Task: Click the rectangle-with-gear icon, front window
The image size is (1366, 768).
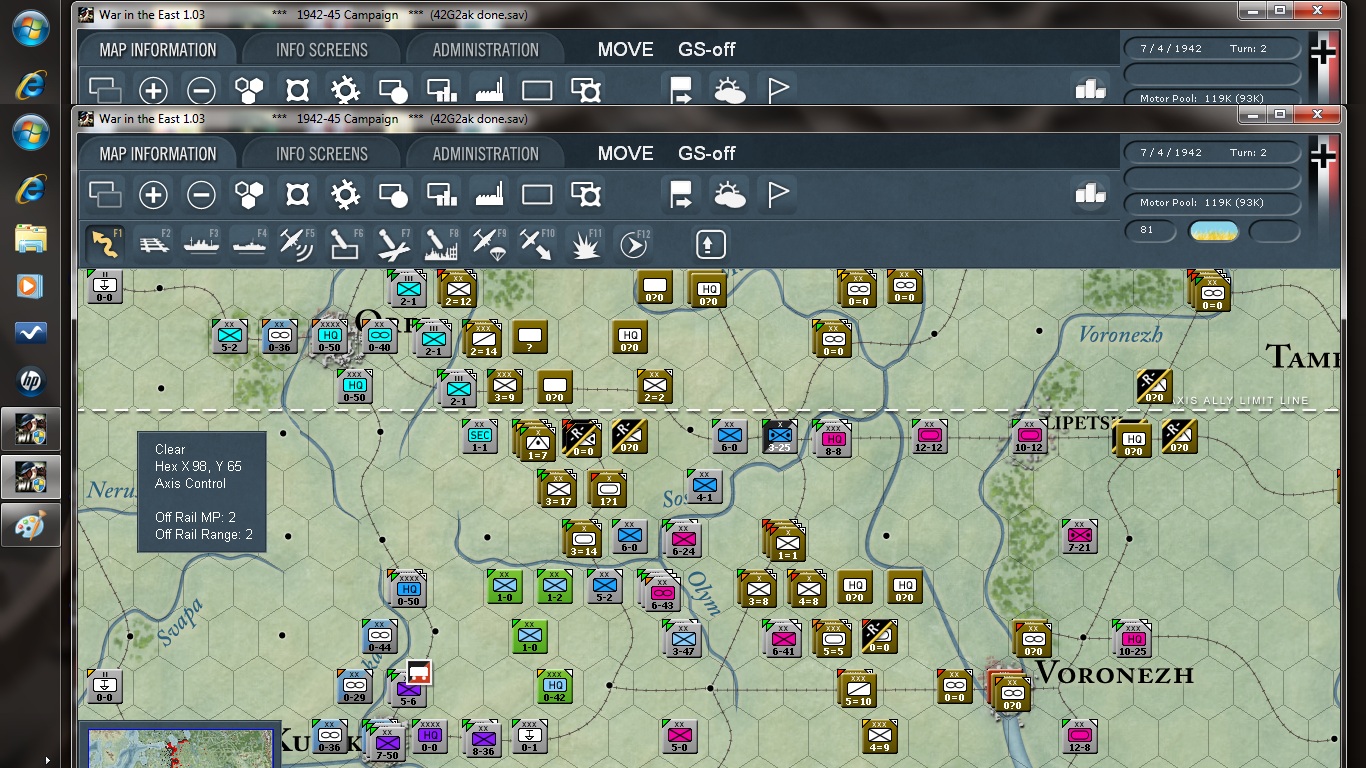Action: tap(586, 194)
